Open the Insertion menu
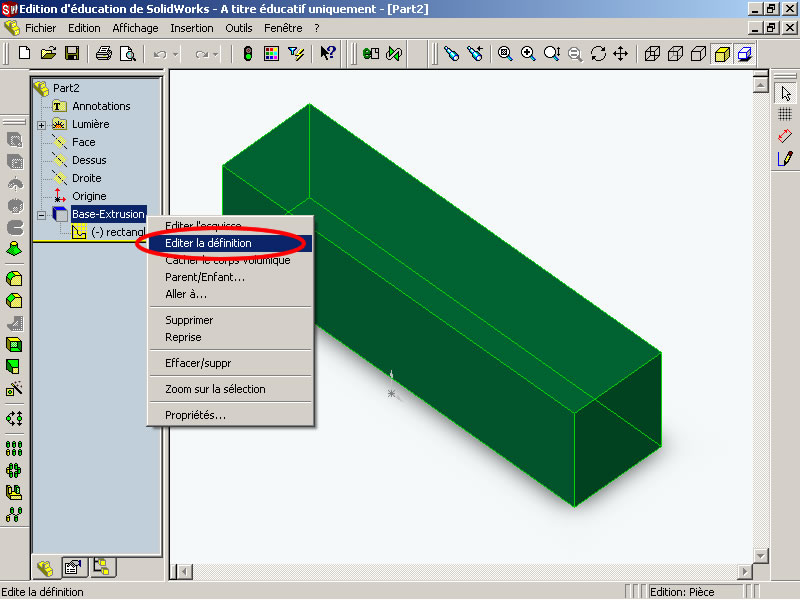Image resolution: width=800 pixels, height=600 pixels. click(x=191, y=28)
